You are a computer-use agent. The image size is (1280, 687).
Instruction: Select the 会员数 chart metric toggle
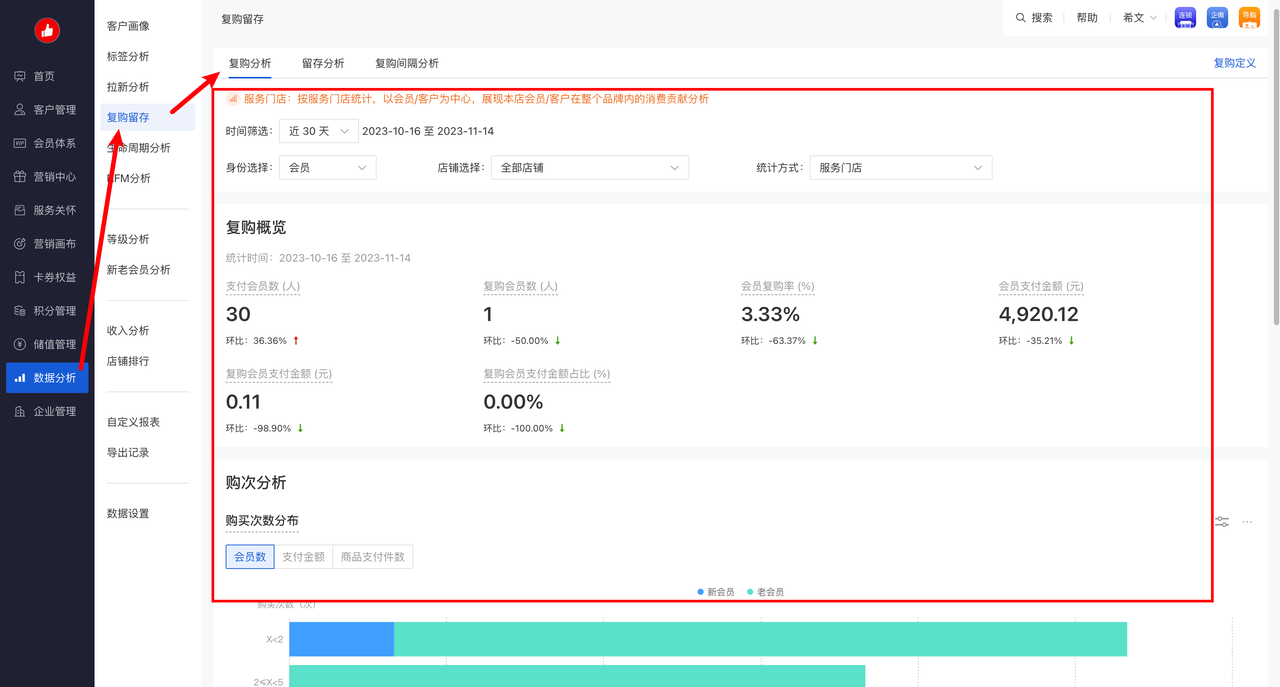(250, 557)
